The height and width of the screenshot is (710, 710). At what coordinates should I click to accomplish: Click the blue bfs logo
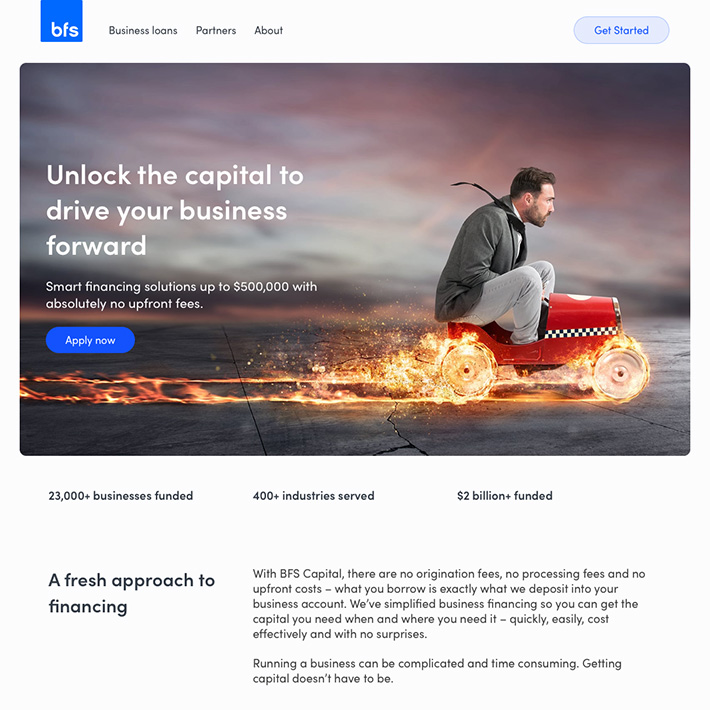point(62,21)
